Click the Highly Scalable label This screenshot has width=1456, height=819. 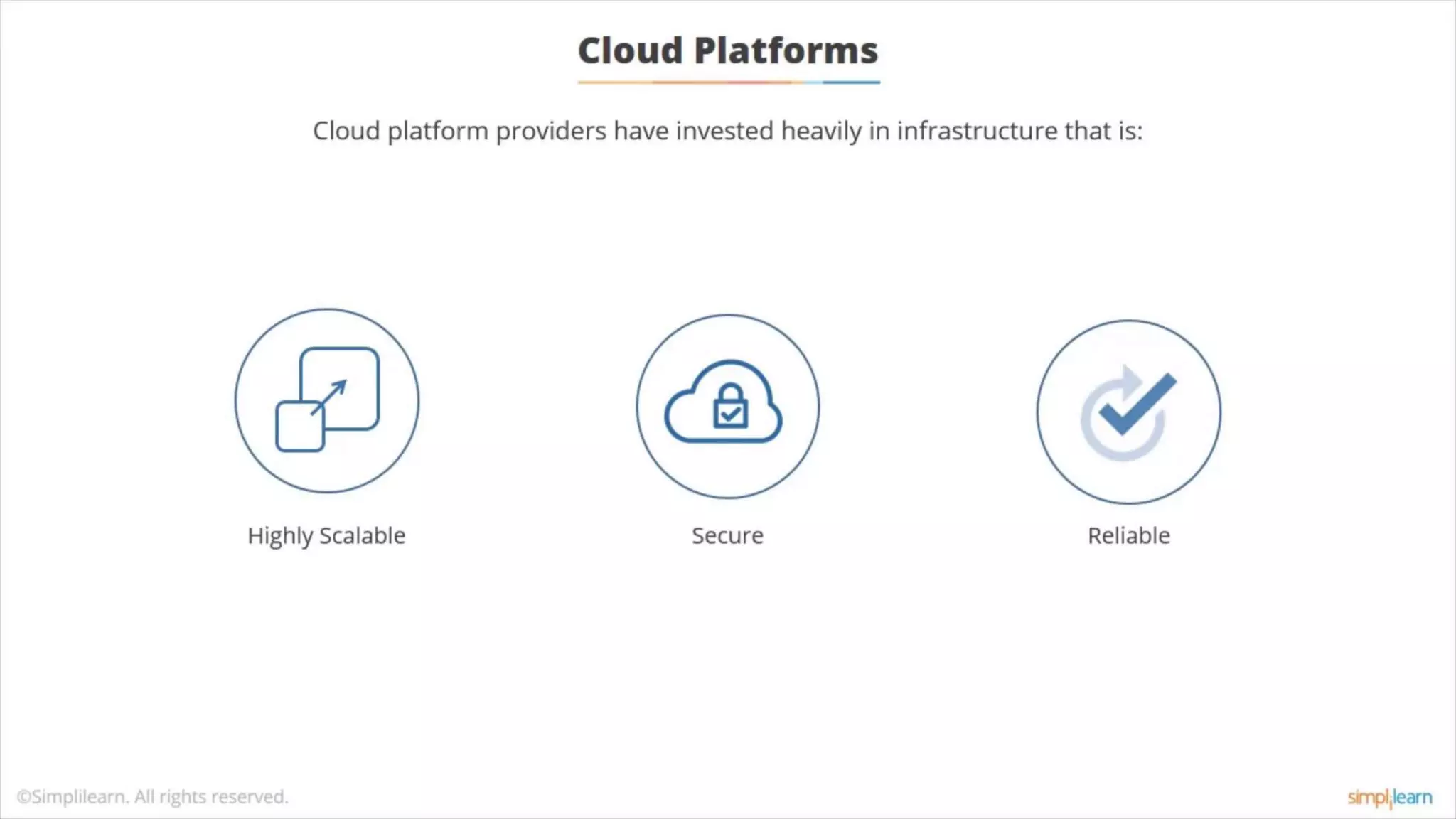[x=326, y=535]
